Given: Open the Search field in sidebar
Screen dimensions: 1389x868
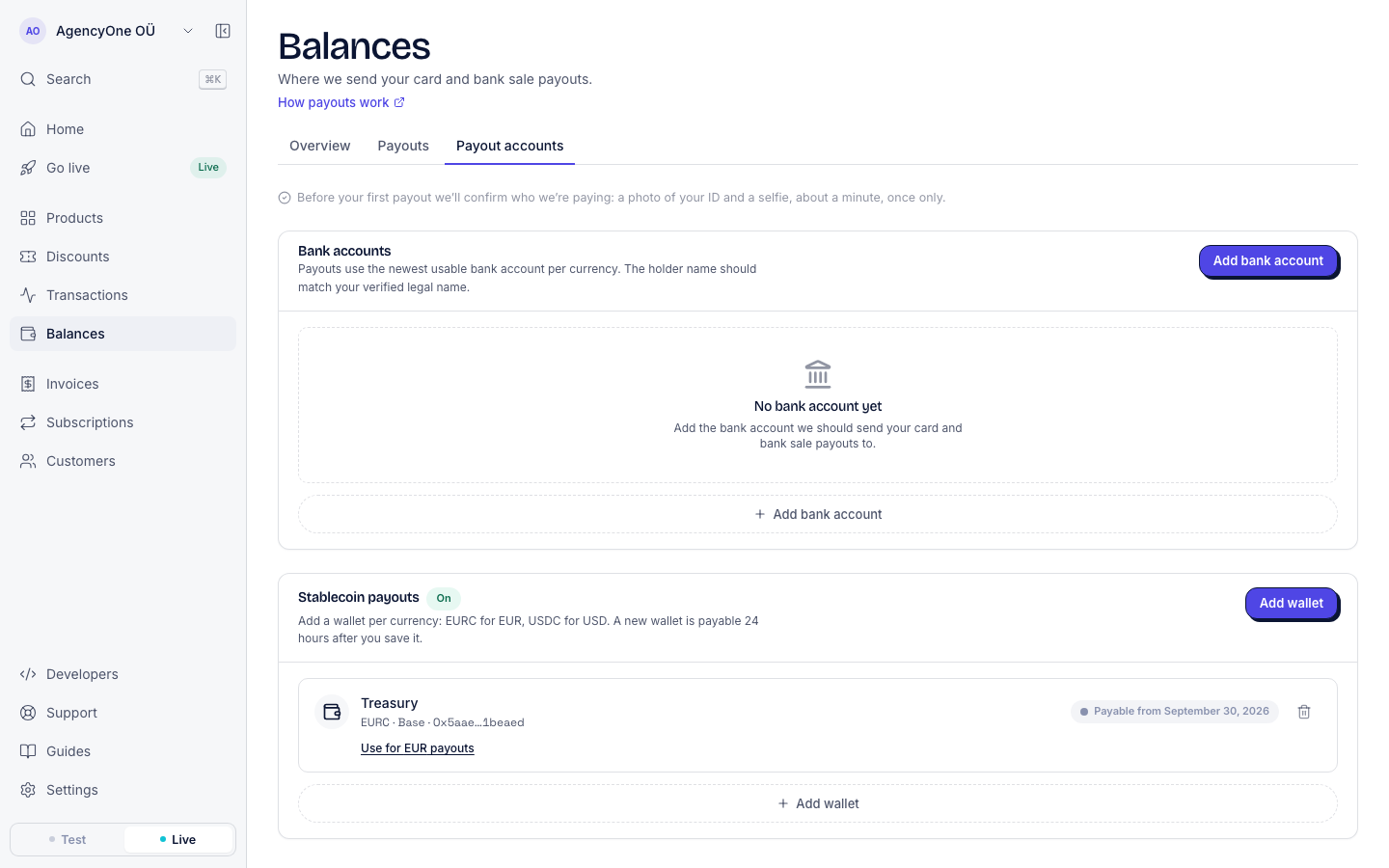Looking at the screenshot, I should pos(123,79).
